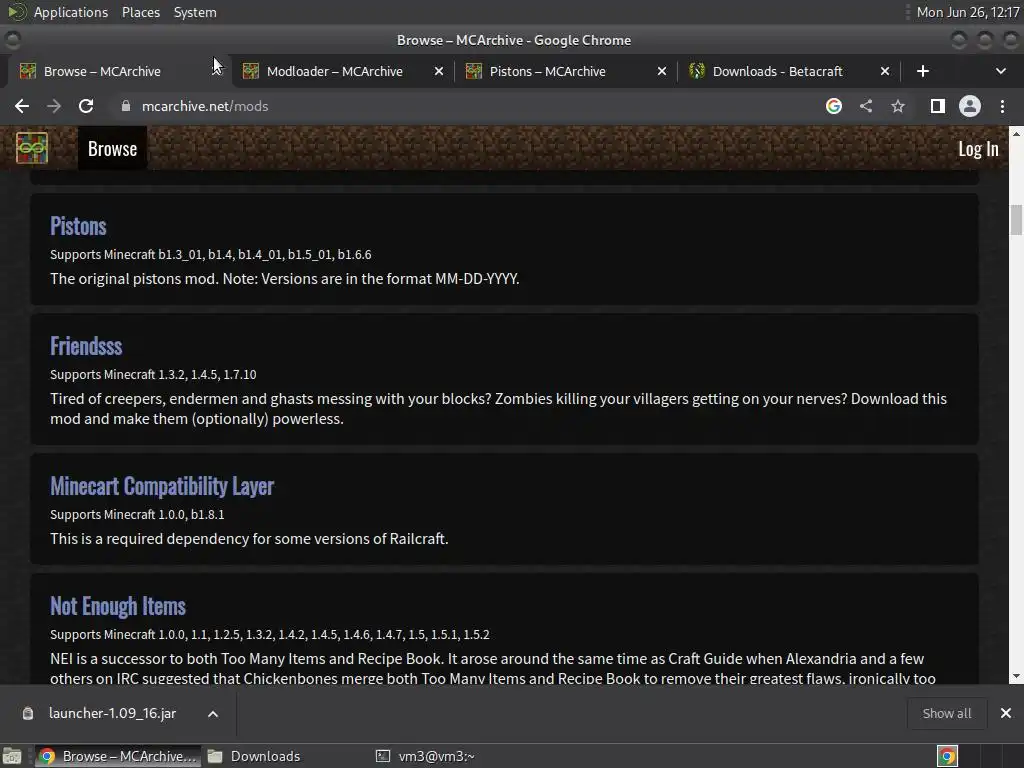This screenshot has height=768, width=1024.
Task: Click the Browse navigation item
Action: click(112, 149)
